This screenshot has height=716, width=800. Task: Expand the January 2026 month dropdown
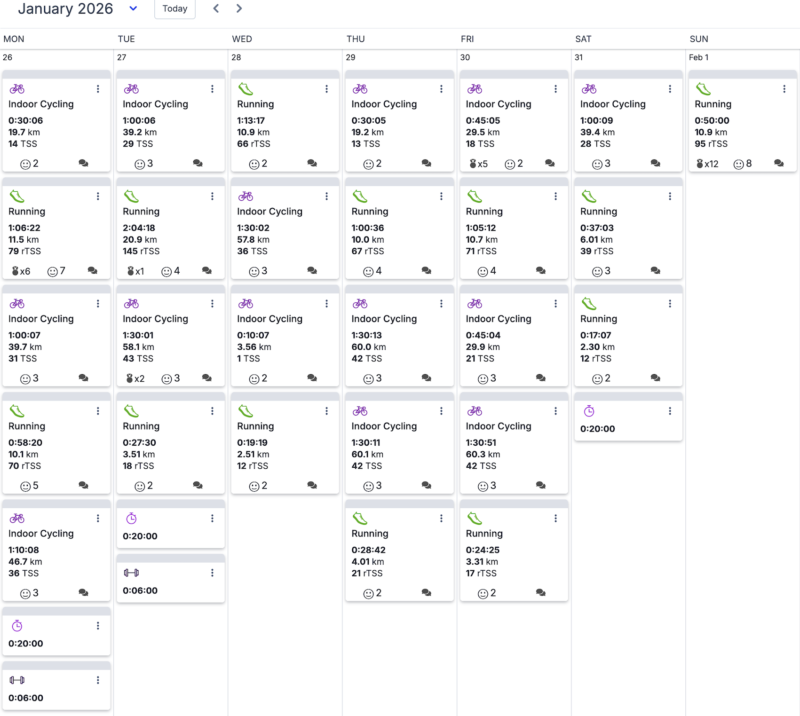tap(134, 9)
